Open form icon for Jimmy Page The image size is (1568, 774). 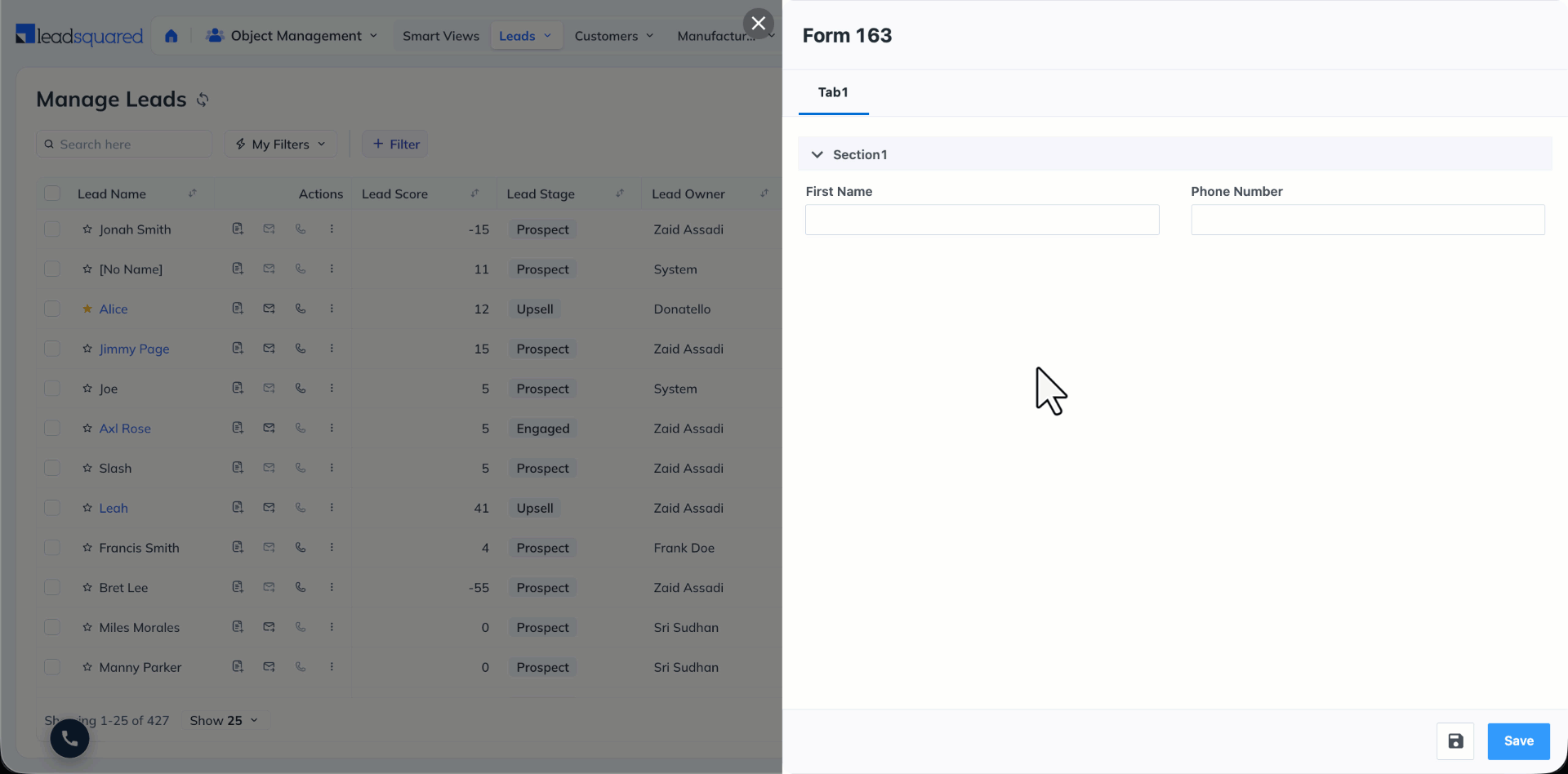[x=238, y=349]
